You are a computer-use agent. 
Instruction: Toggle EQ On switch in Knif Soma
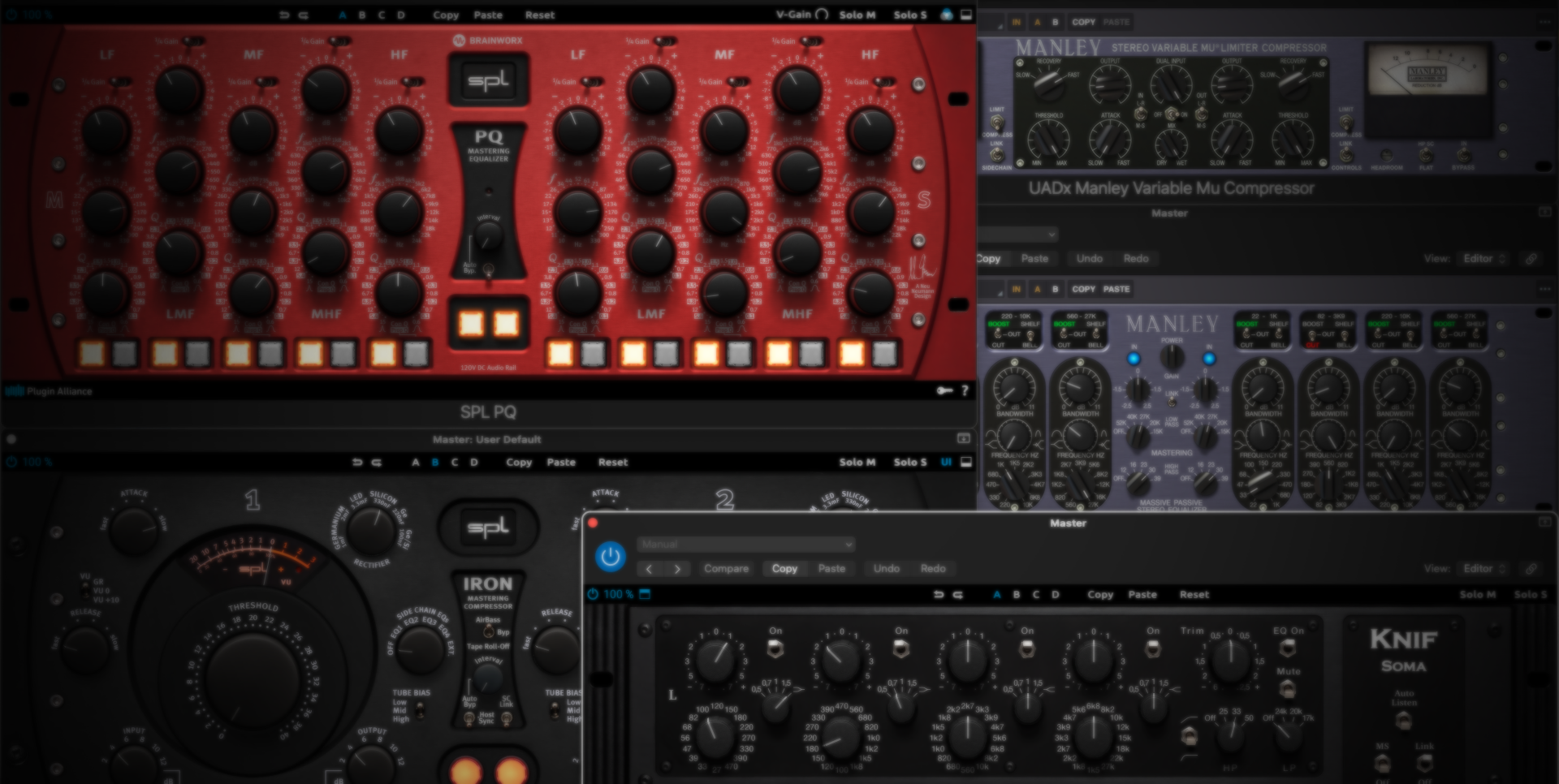(x=1288, y=648)
